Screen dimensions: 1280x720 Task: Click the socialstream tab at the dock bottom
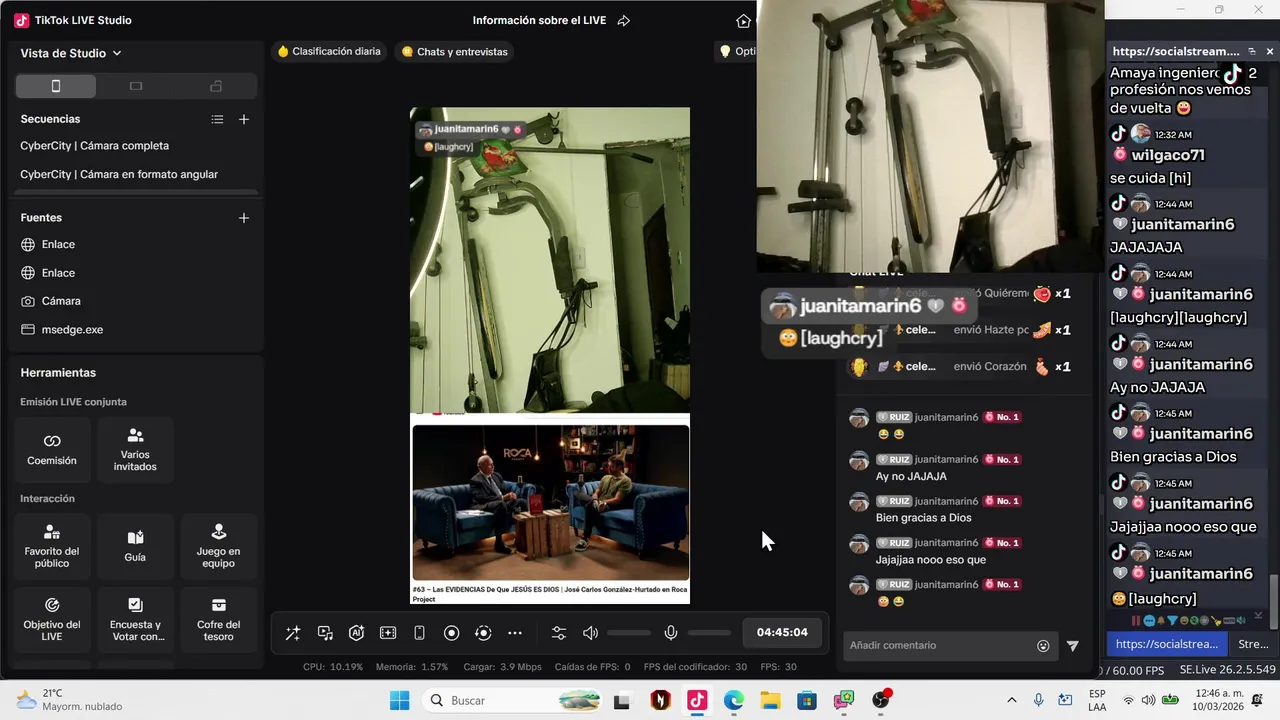tap(1167, 644)
